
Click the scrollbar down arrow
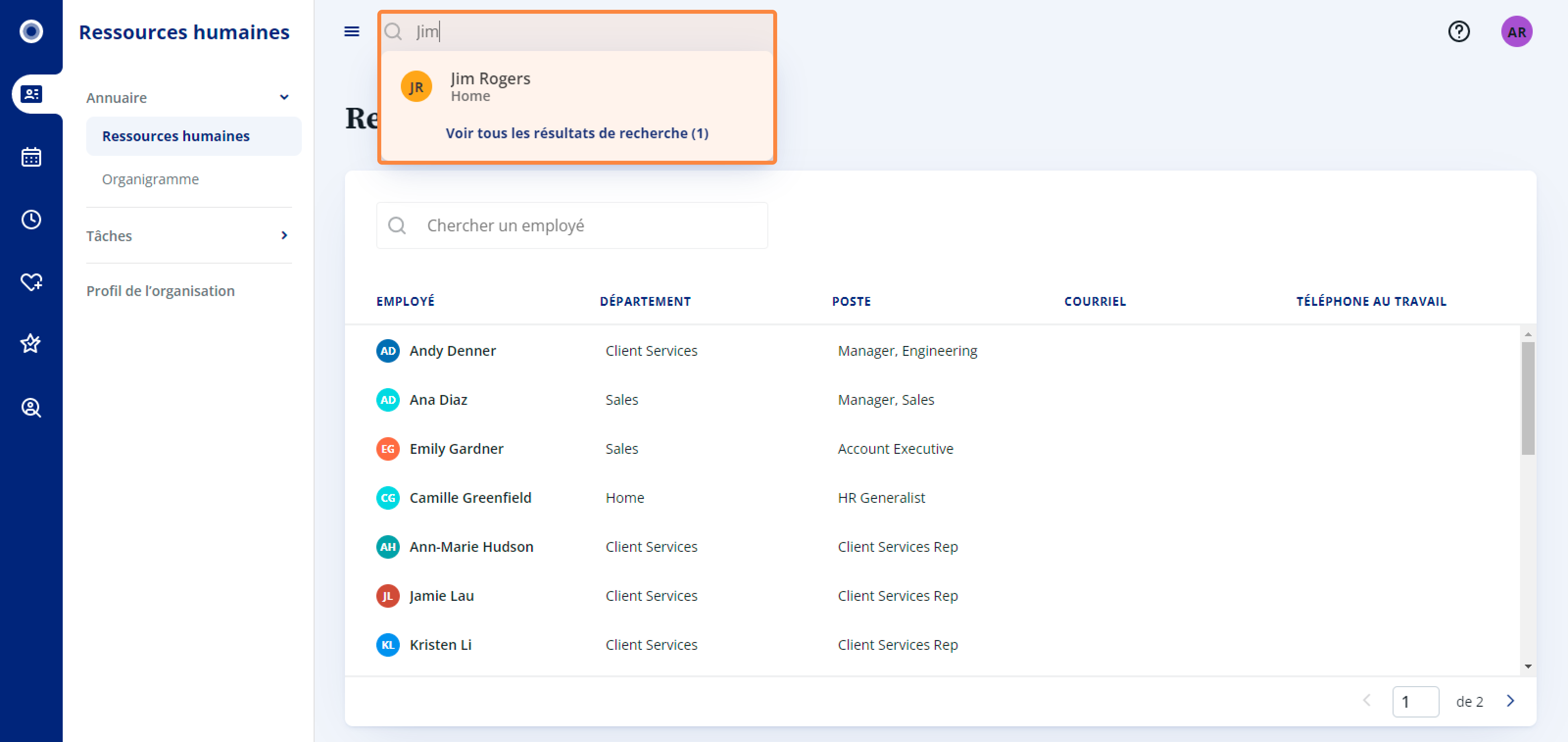pos(1527,667)
